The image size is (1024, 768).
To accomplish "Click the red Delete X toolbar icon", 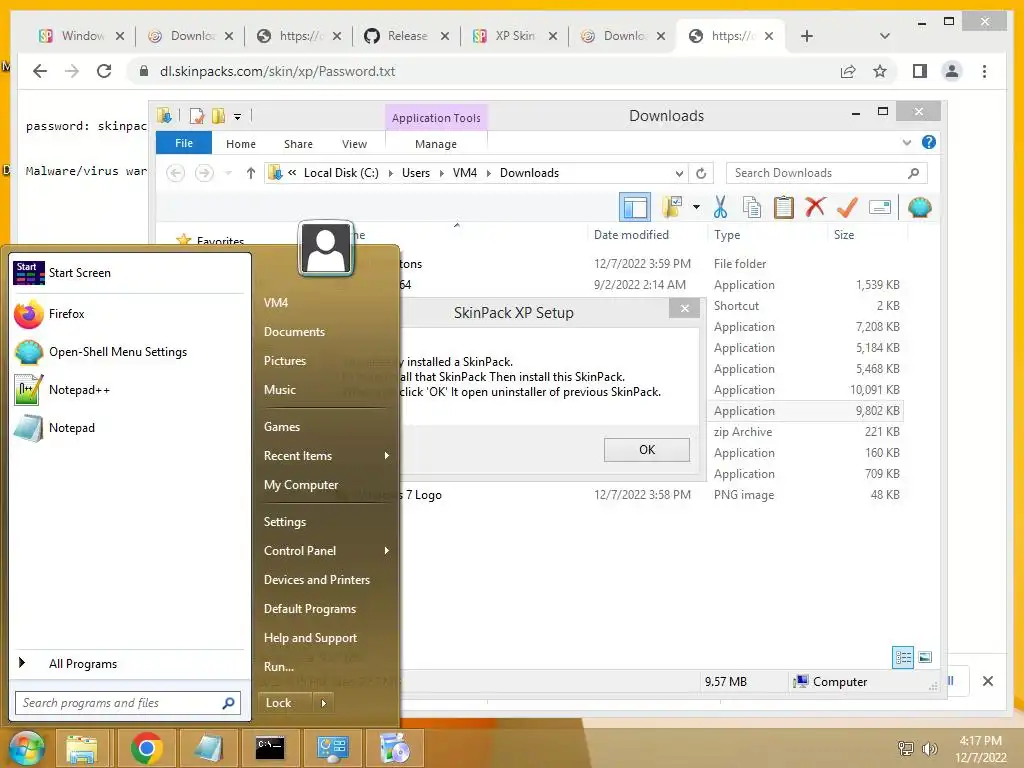I will pyautogui.click(x=815, y=208).
